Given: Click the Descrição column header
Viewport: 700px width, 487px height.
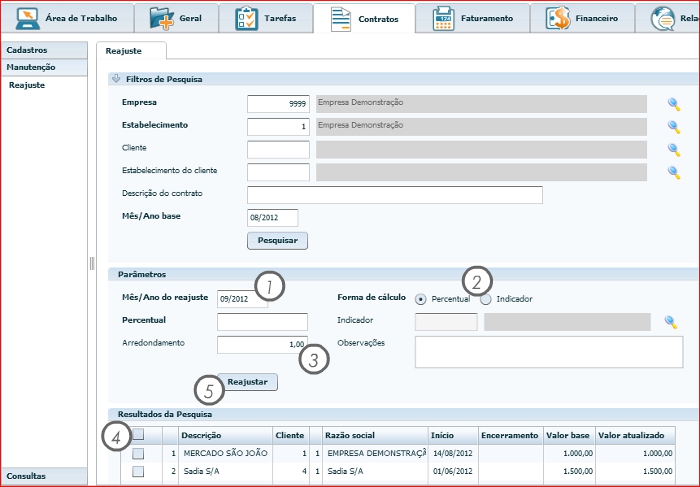Looking at the screenshot, I should [x=225, y=435].
